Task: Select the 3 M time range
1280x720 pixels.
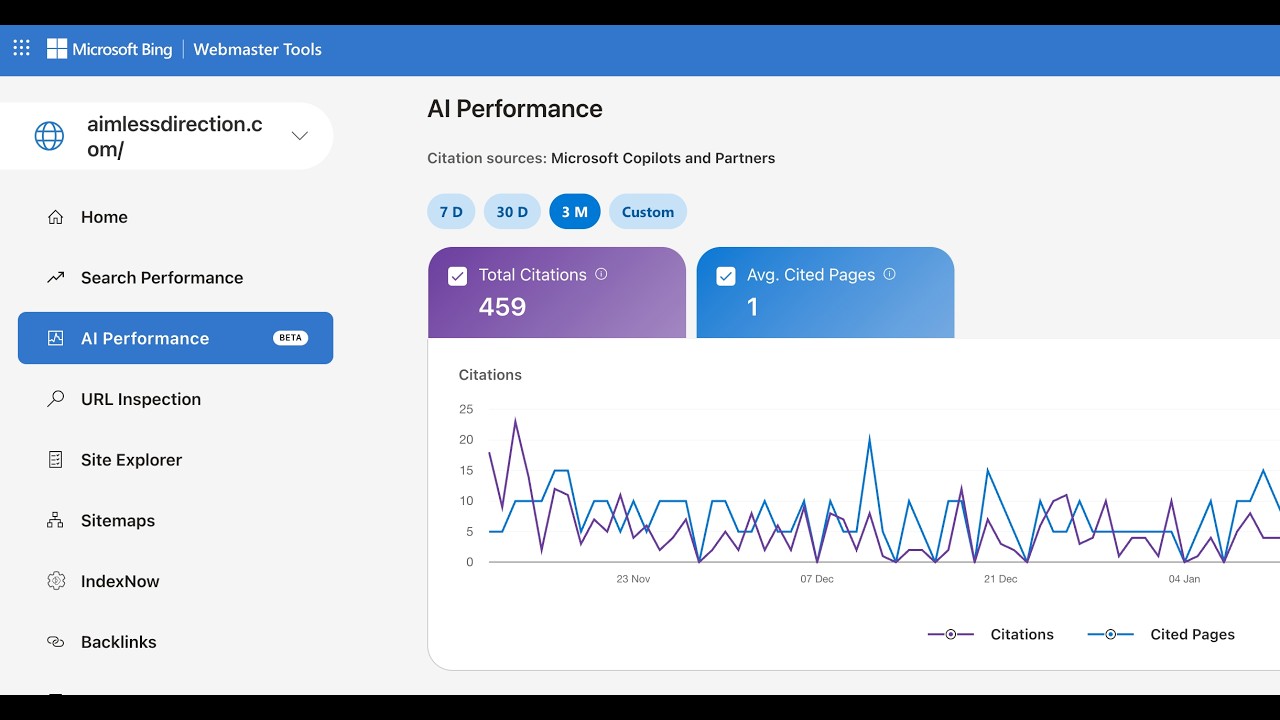Action: (x=575, y=212)
